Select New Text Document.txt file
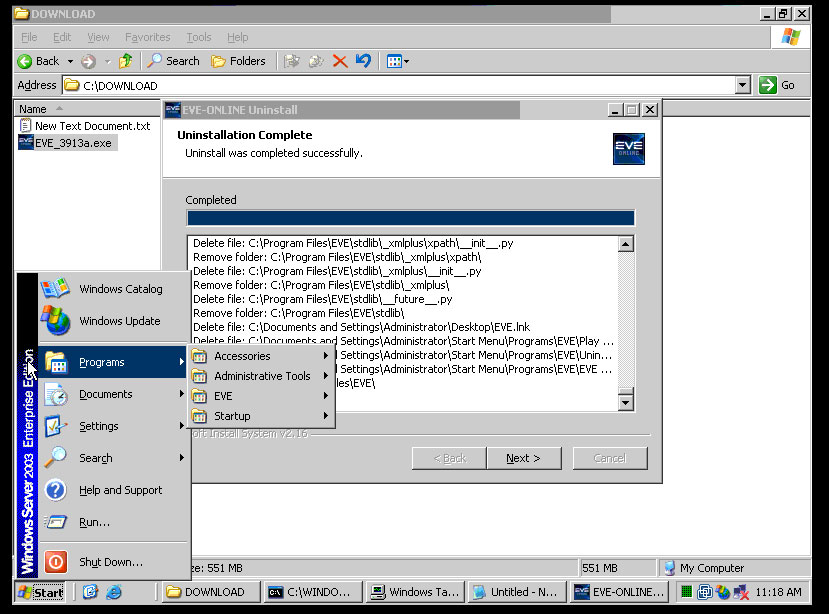829x614 pixels. coord(85,126)
